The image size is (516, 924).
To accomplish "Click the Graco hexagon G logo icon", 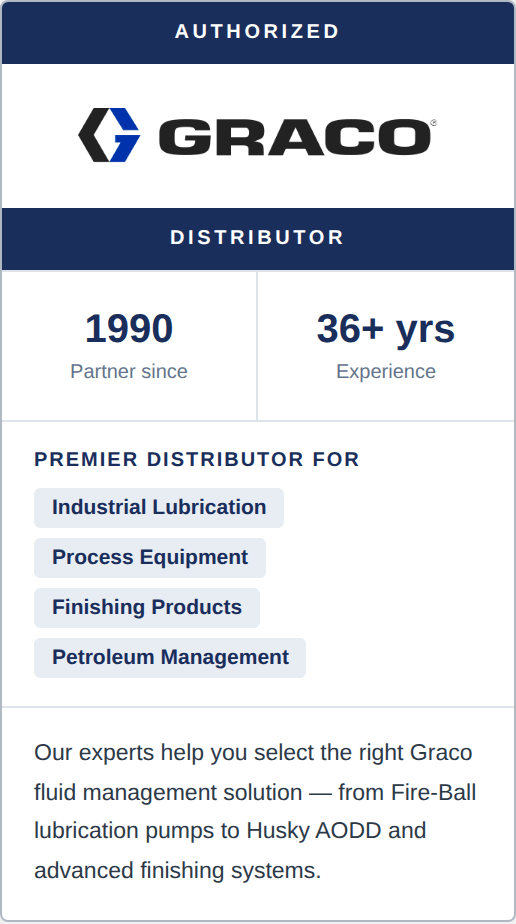I will point(109,135).
